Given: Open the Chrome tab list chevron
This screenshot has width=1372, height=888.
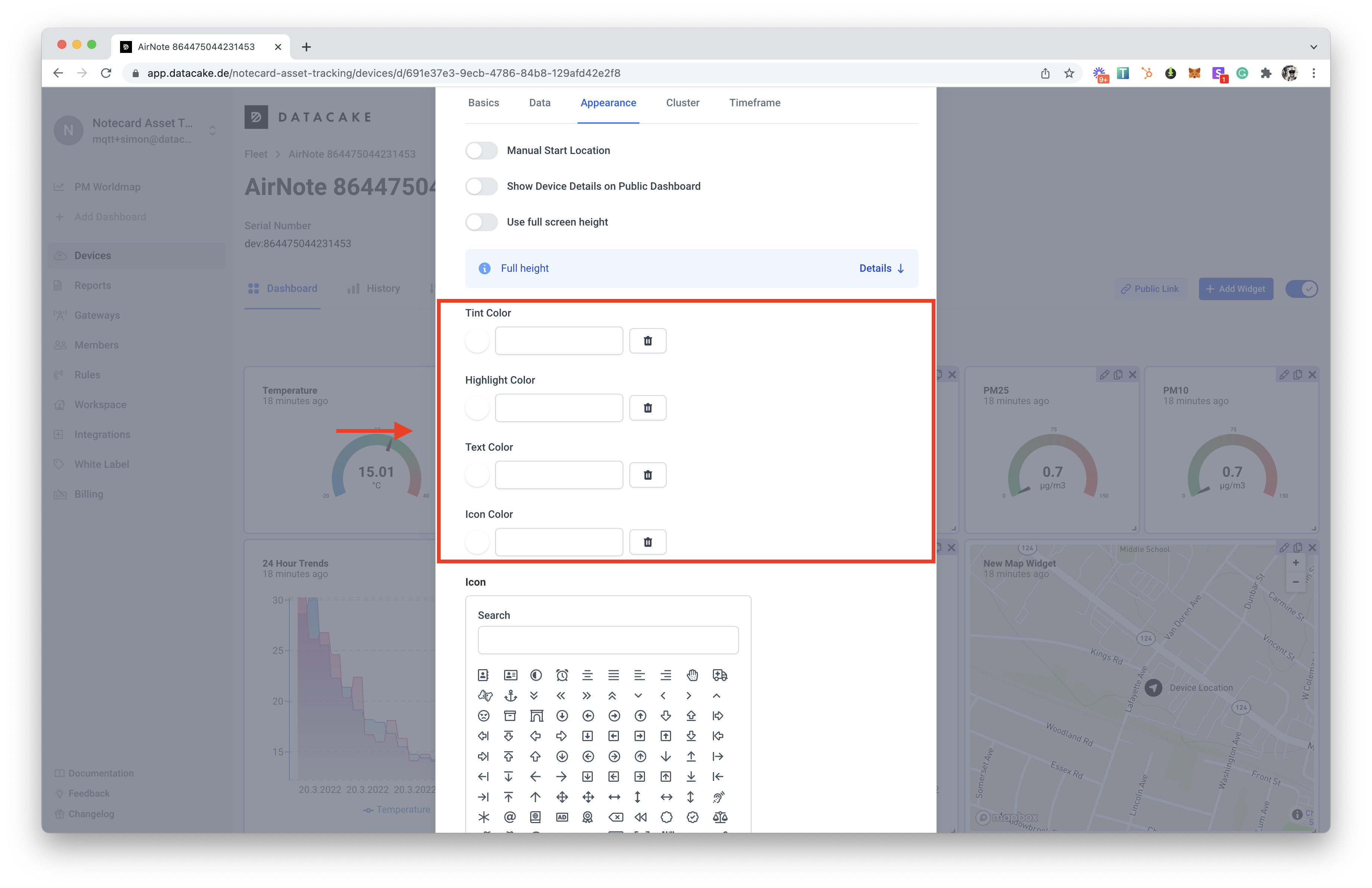Looking at the screenshot, I should 1313,47.
